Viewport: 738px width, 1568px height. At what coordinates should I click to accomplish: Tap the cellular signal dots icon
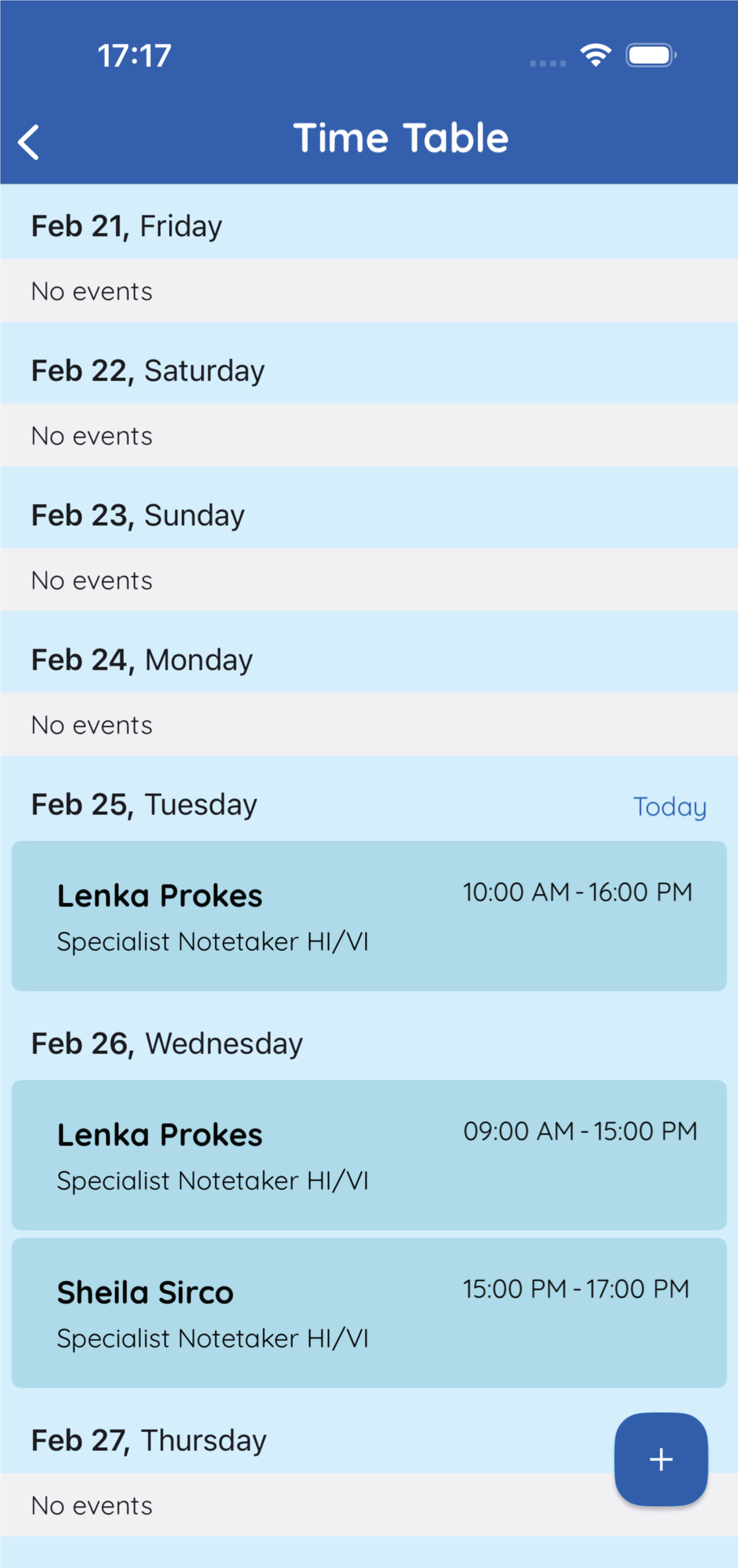[548, 63]
